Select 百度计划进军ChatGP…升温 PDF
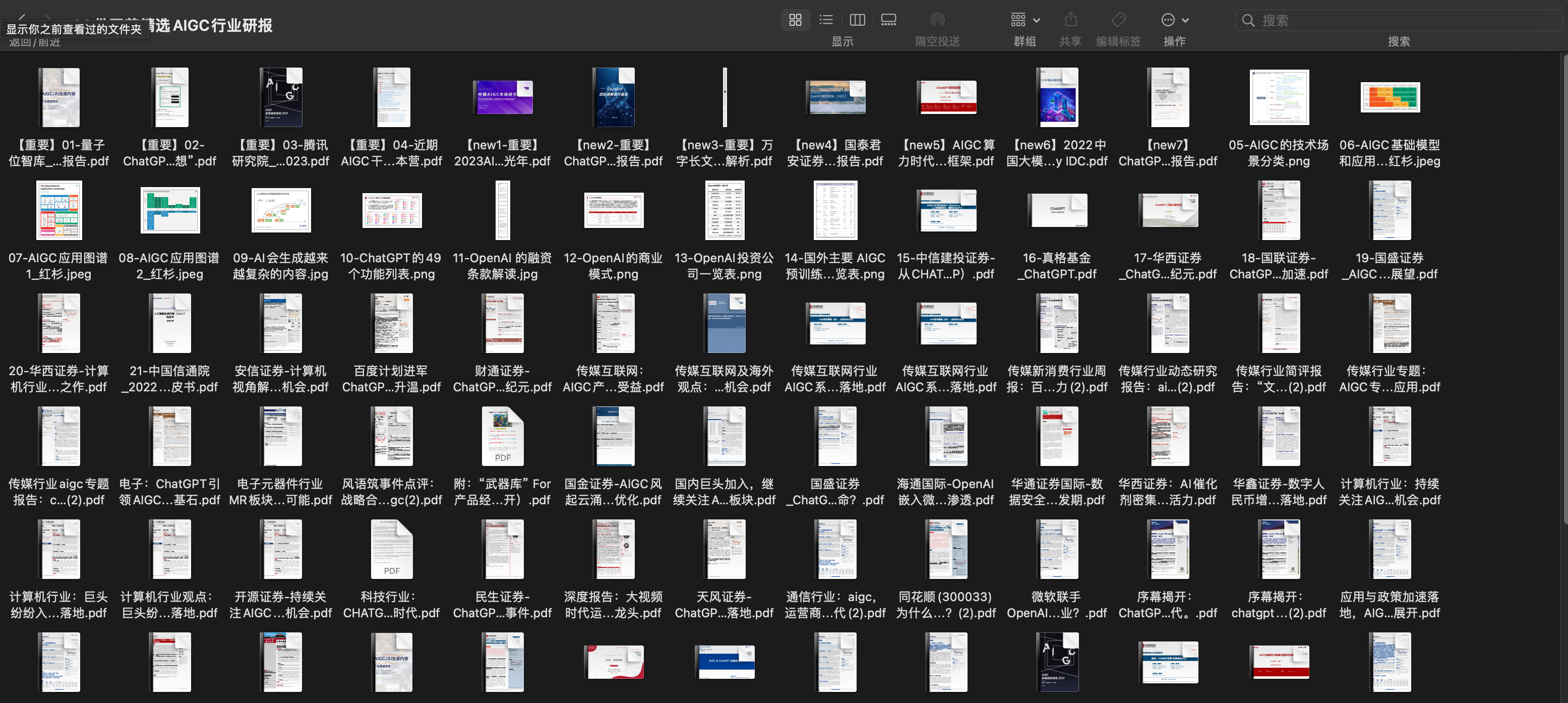Viewport: 1568px width, 703px height. (391, 323)
